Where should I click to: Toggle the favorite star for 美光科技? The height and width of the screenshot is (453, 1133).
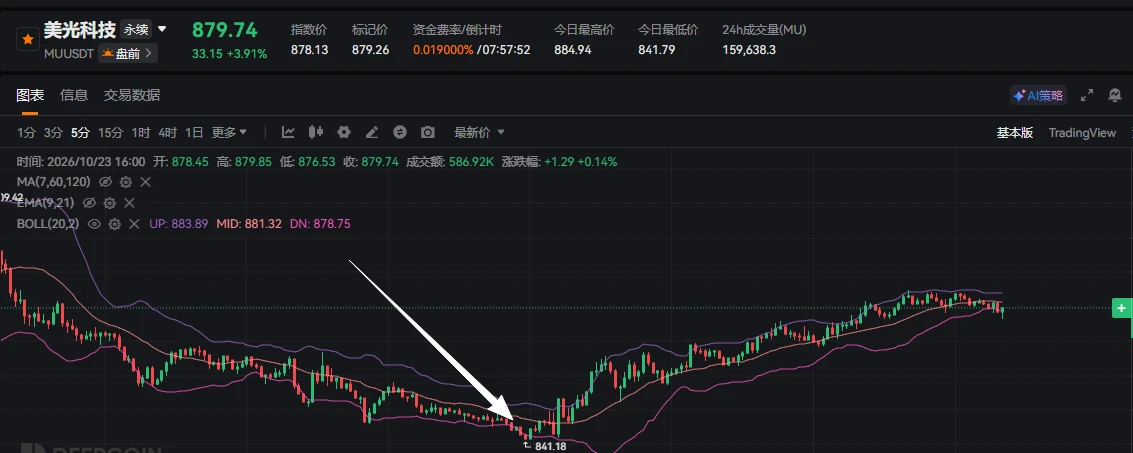click(27, 39)
